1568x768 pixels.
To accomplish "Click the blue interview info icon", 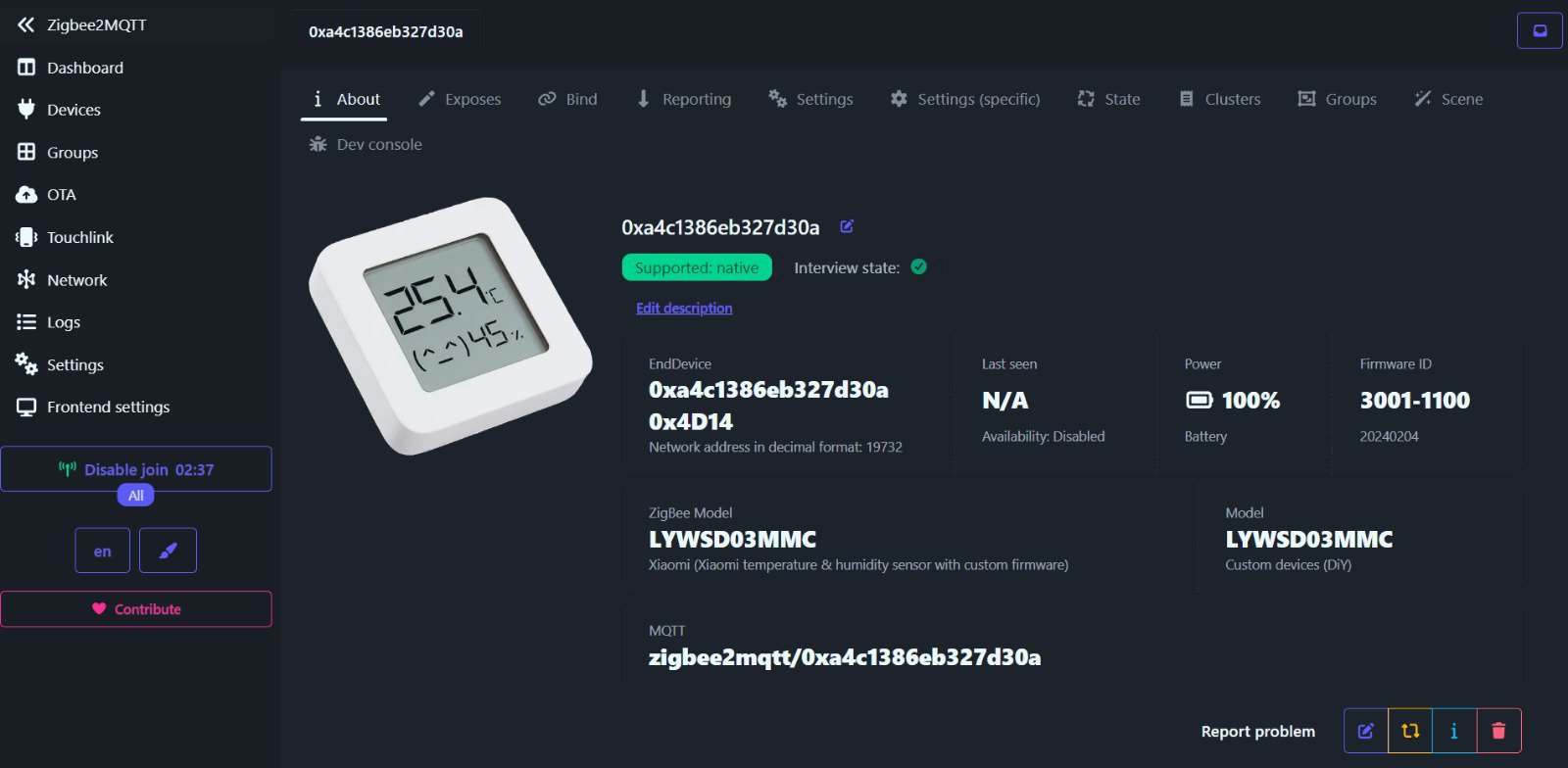I will pos(1453,731).
